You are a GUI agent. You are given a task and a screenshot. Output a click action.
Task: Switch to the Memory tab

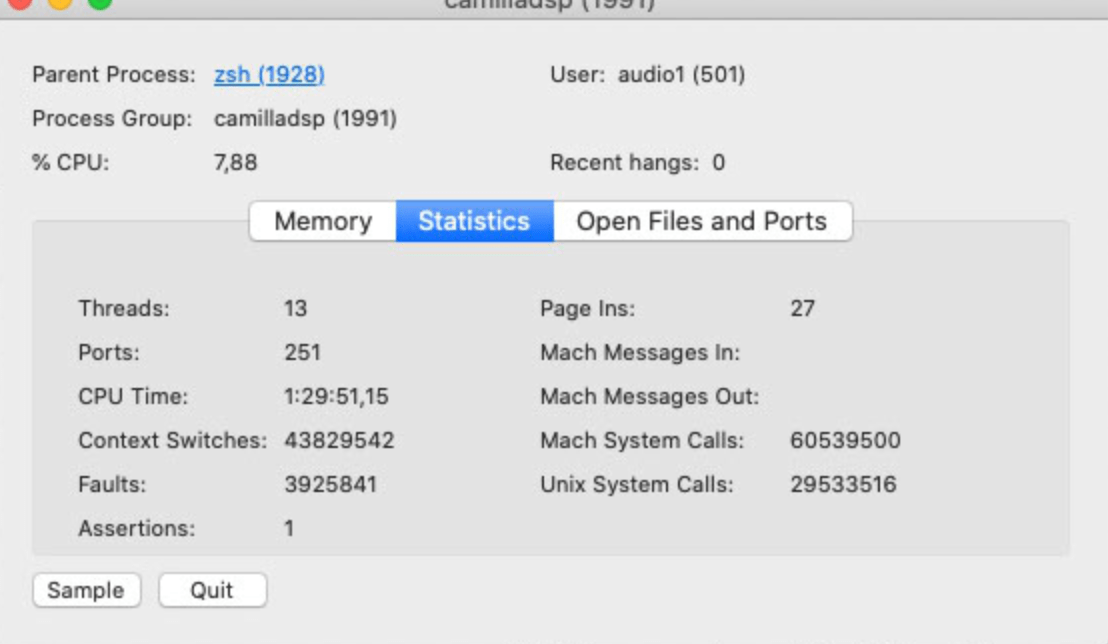tap(323, 221)
